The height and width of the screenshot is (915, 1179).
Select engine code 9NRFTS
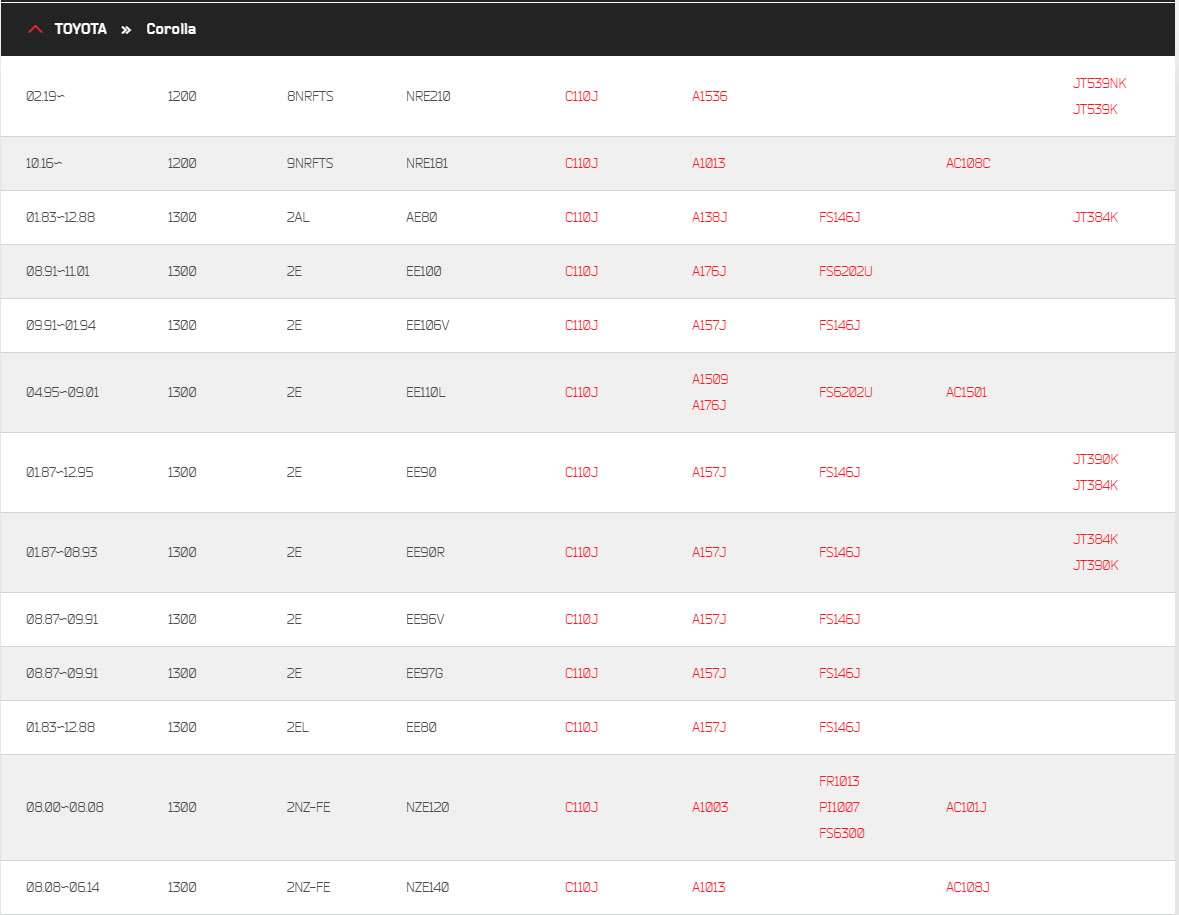coord(310,163)
